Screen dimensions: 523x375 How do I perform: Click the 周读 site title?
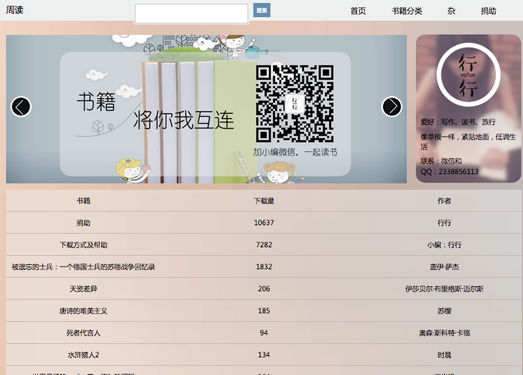point(14,10)
